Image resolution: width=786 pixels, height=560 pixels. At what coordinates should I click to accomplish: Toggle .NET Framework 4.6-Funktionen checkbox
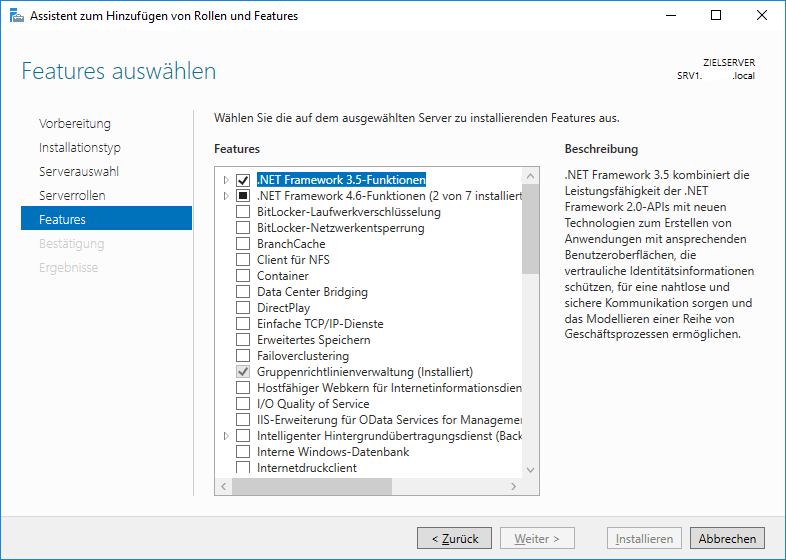click(243, 196)
